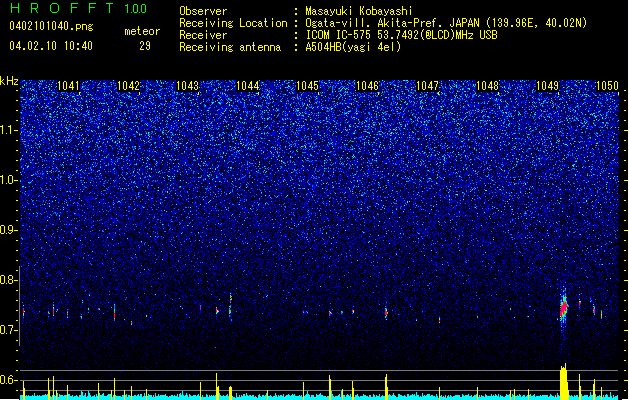Viewport: 629px width, 400px height.
Task: Click the 'meteor' count label
Action: coord(142,31)
